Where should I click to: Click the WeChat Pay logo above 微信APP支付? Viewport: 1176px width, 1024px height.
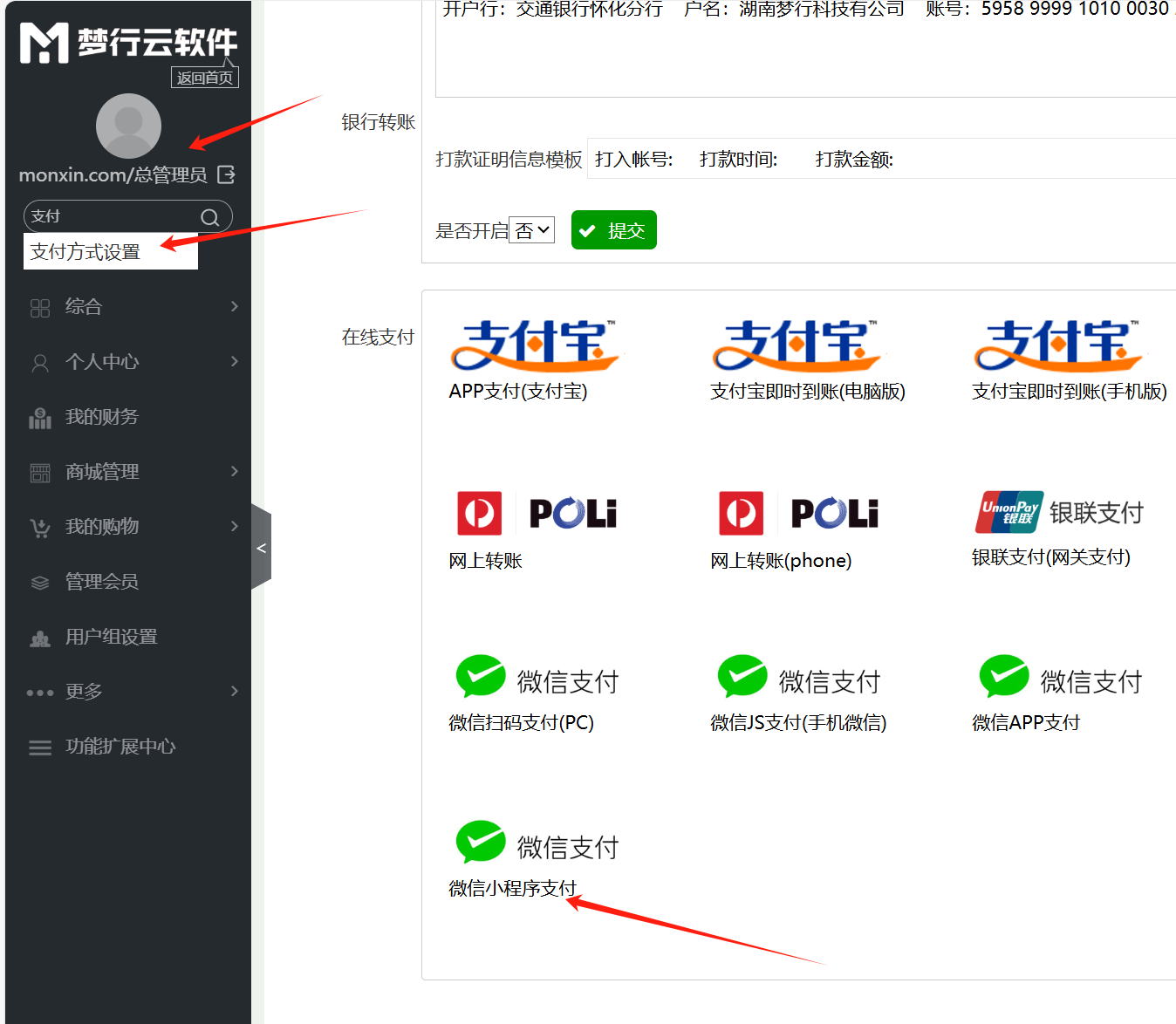[x=1061, y=678]
